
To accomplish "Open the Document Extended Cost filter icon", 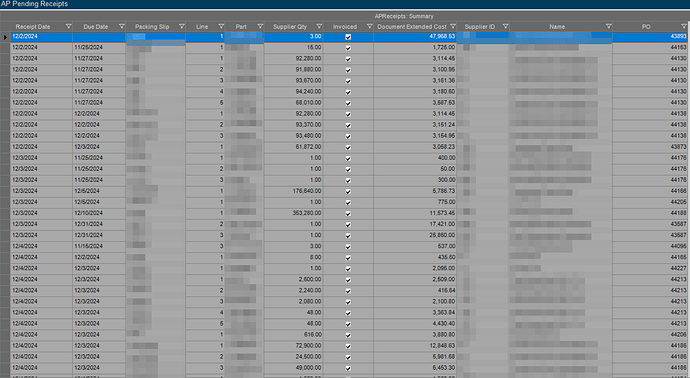I will [x=453, y=26].
